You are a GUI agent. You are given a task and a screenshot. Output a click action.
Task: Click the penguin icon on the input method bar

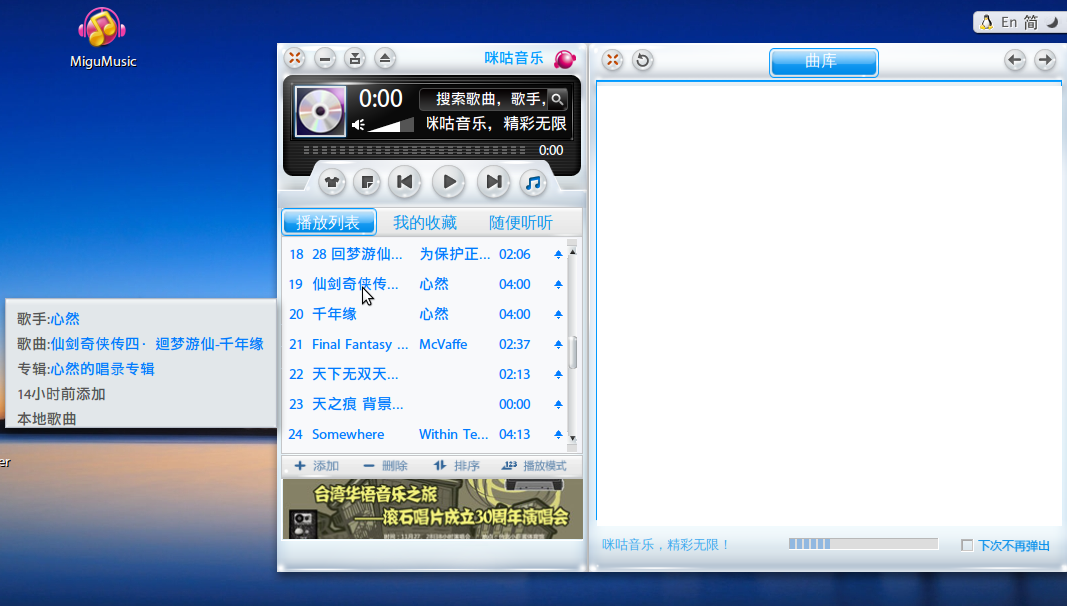point(986,22)
